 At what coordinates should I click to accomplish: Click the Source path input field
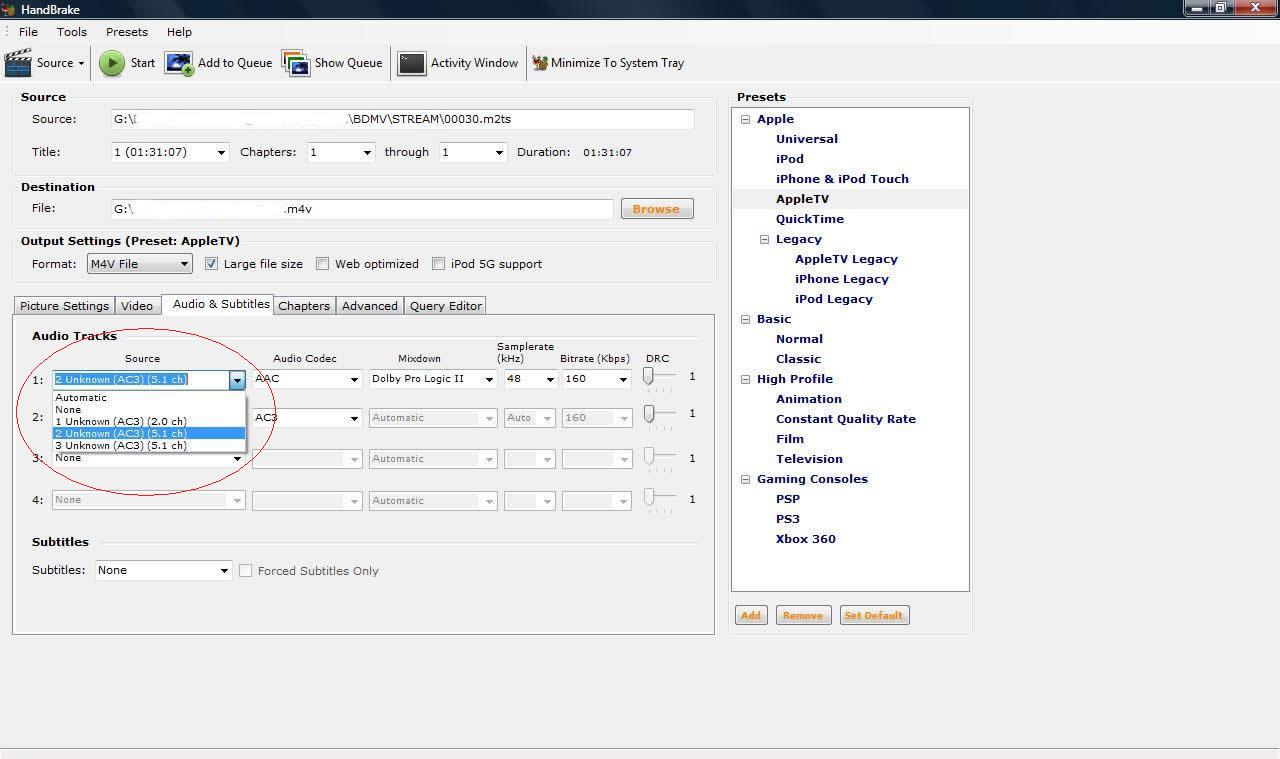pyautogui.click(x=402, y=119)
